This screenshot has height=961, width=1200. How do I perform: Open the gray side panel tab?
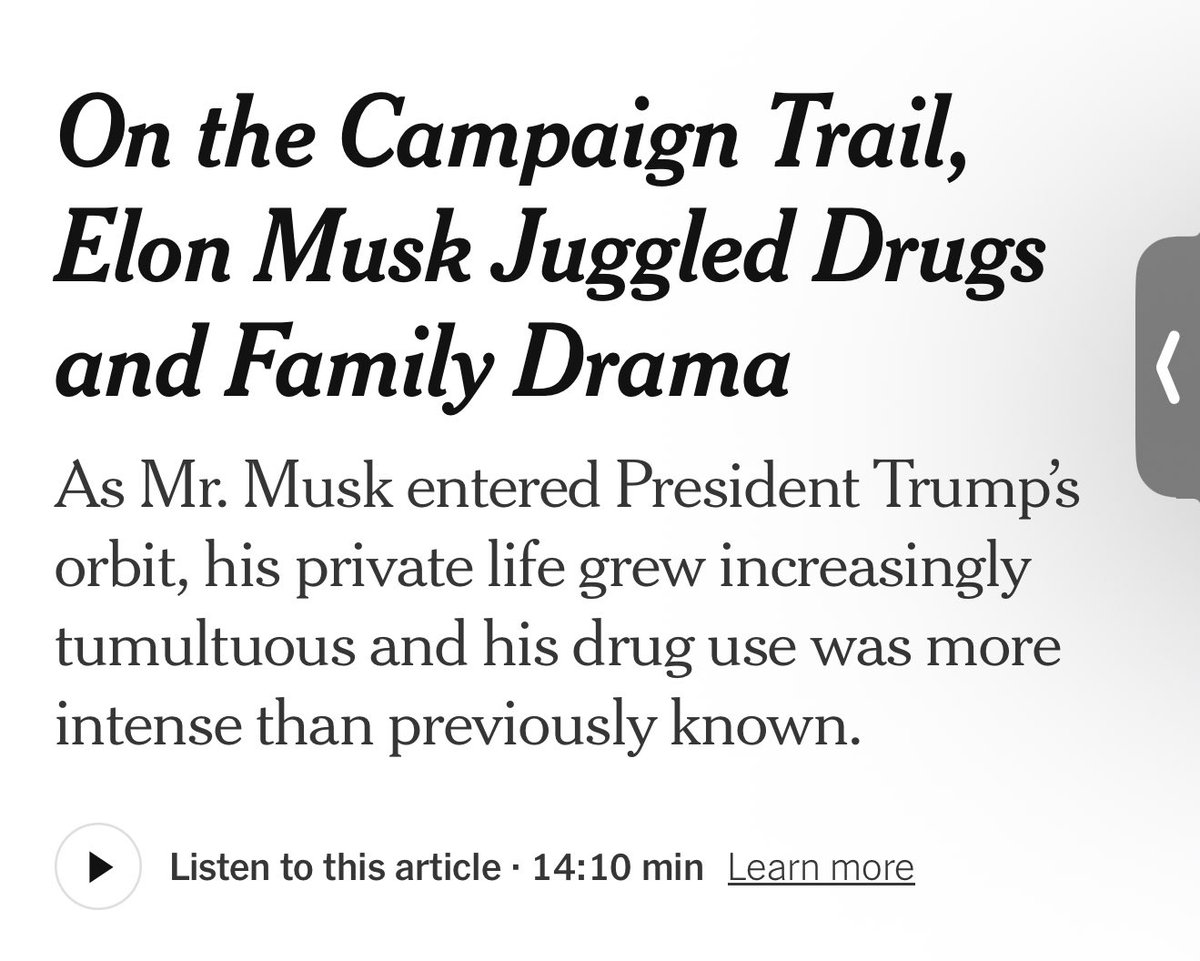click(x=1170, y=368)
